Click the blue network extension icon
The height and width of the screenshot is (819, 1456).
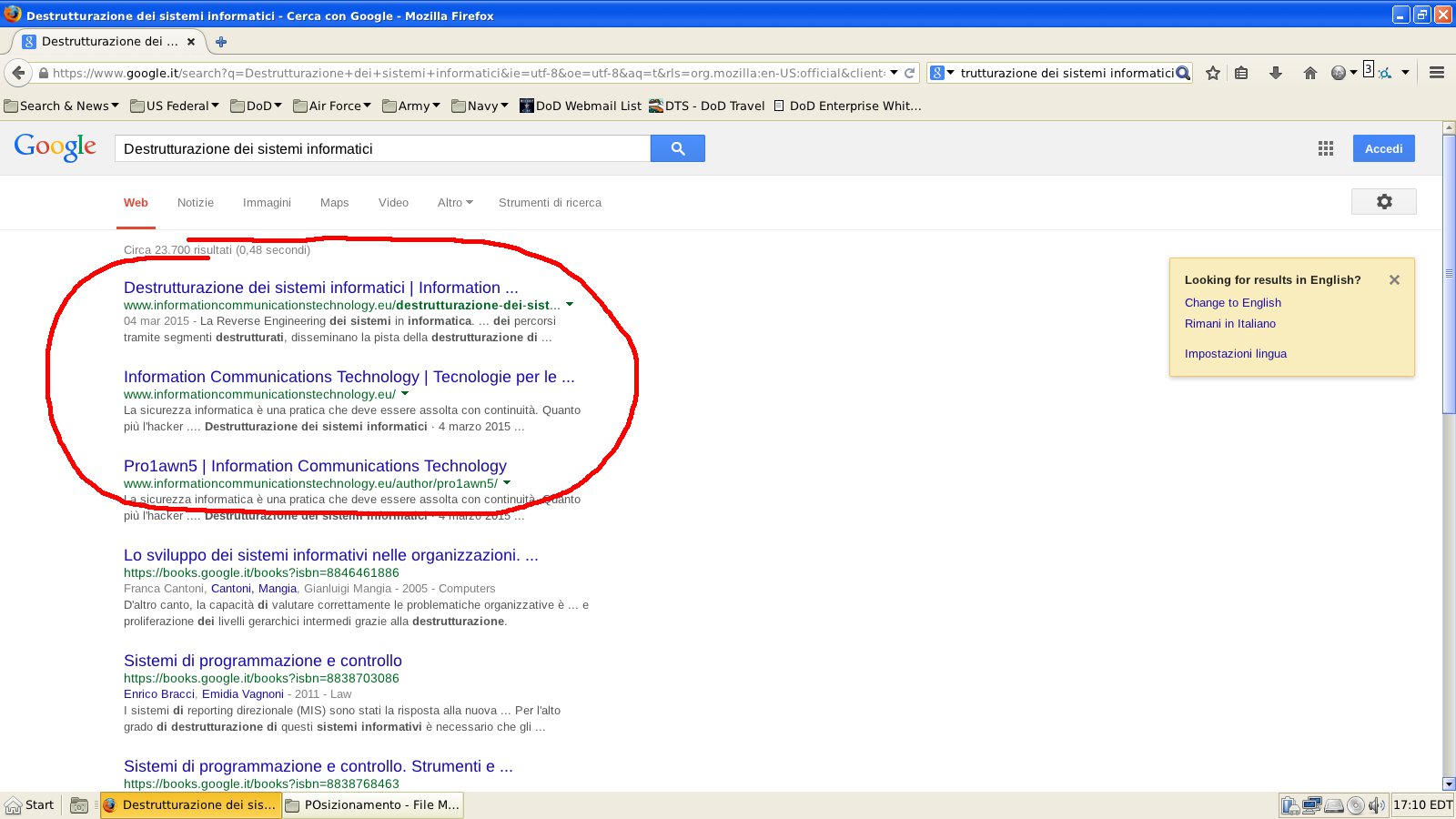click(1385, 73)
